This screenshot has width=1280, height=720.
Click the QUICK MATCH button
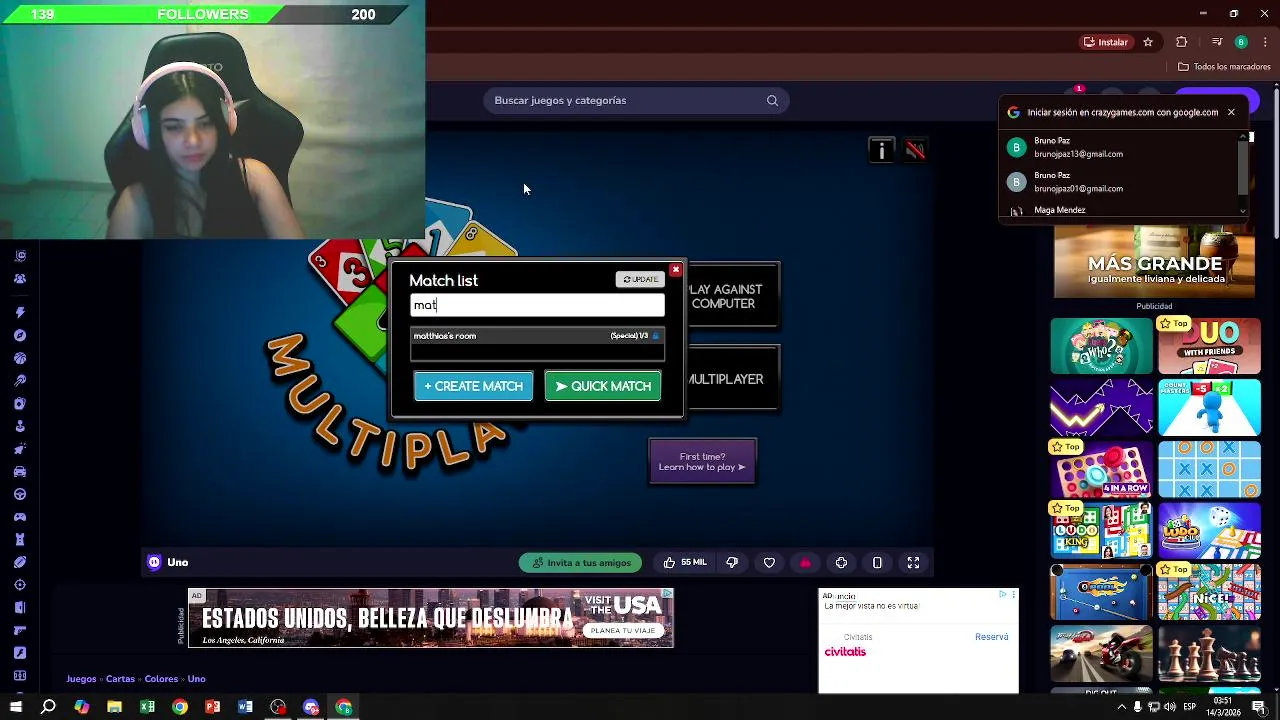[603, 386]
